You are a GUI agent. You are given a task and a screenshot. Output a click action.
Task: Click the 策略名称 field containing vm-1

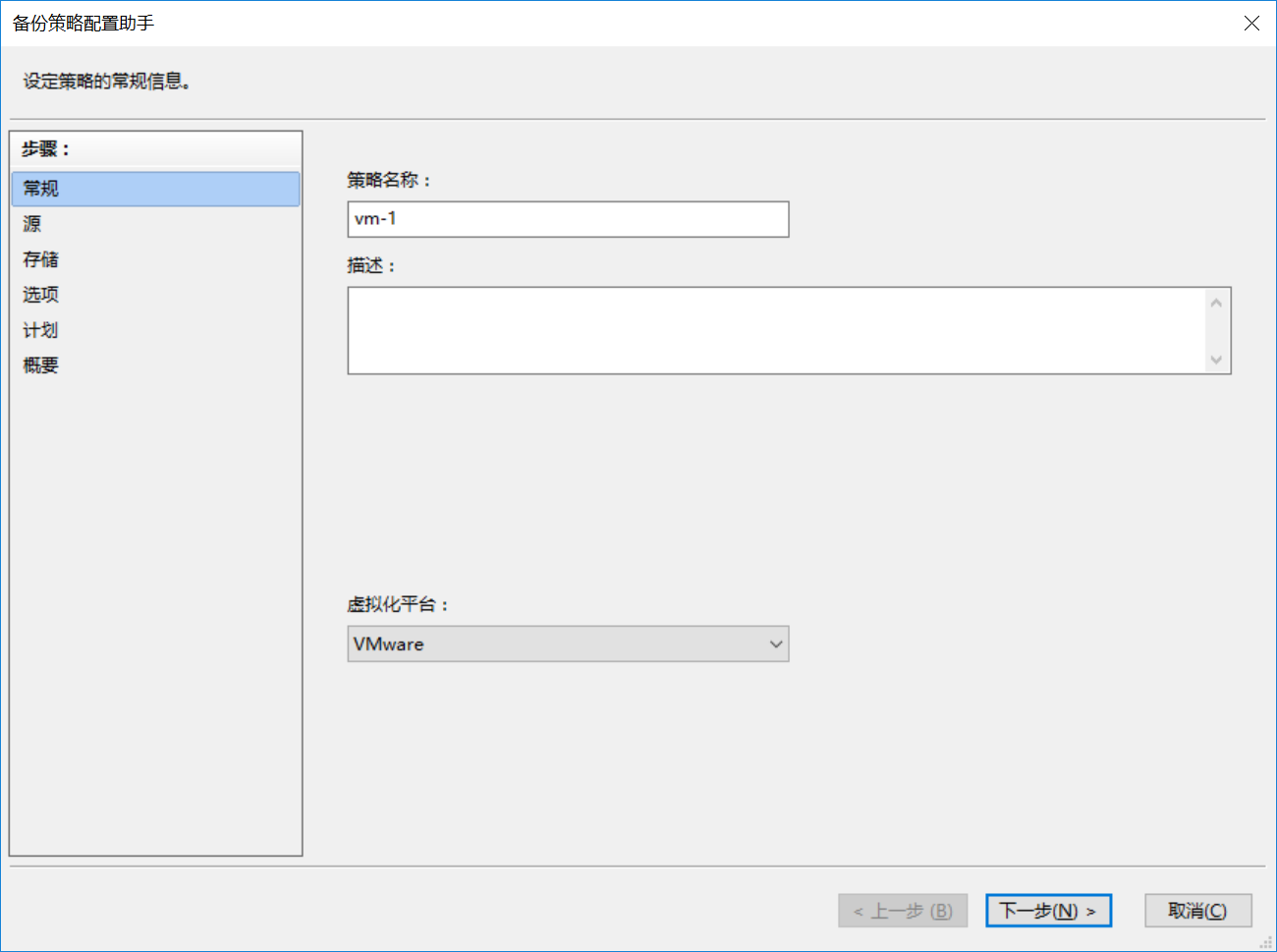point(568,219)
